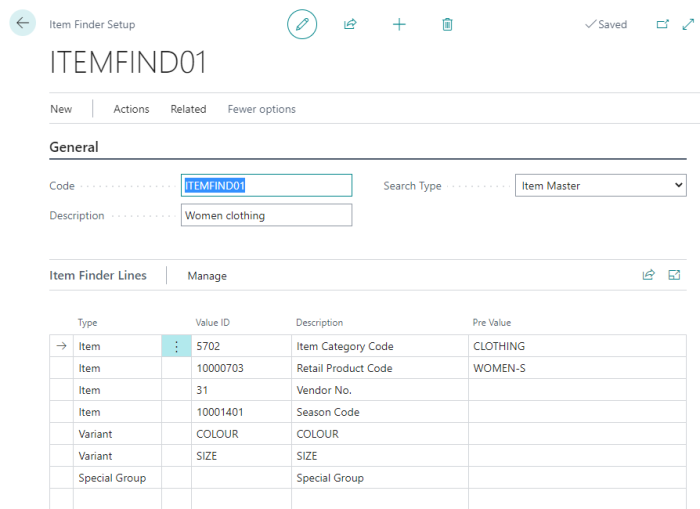Click the back arrow button
700x509 pixels.
click(22, 24)
